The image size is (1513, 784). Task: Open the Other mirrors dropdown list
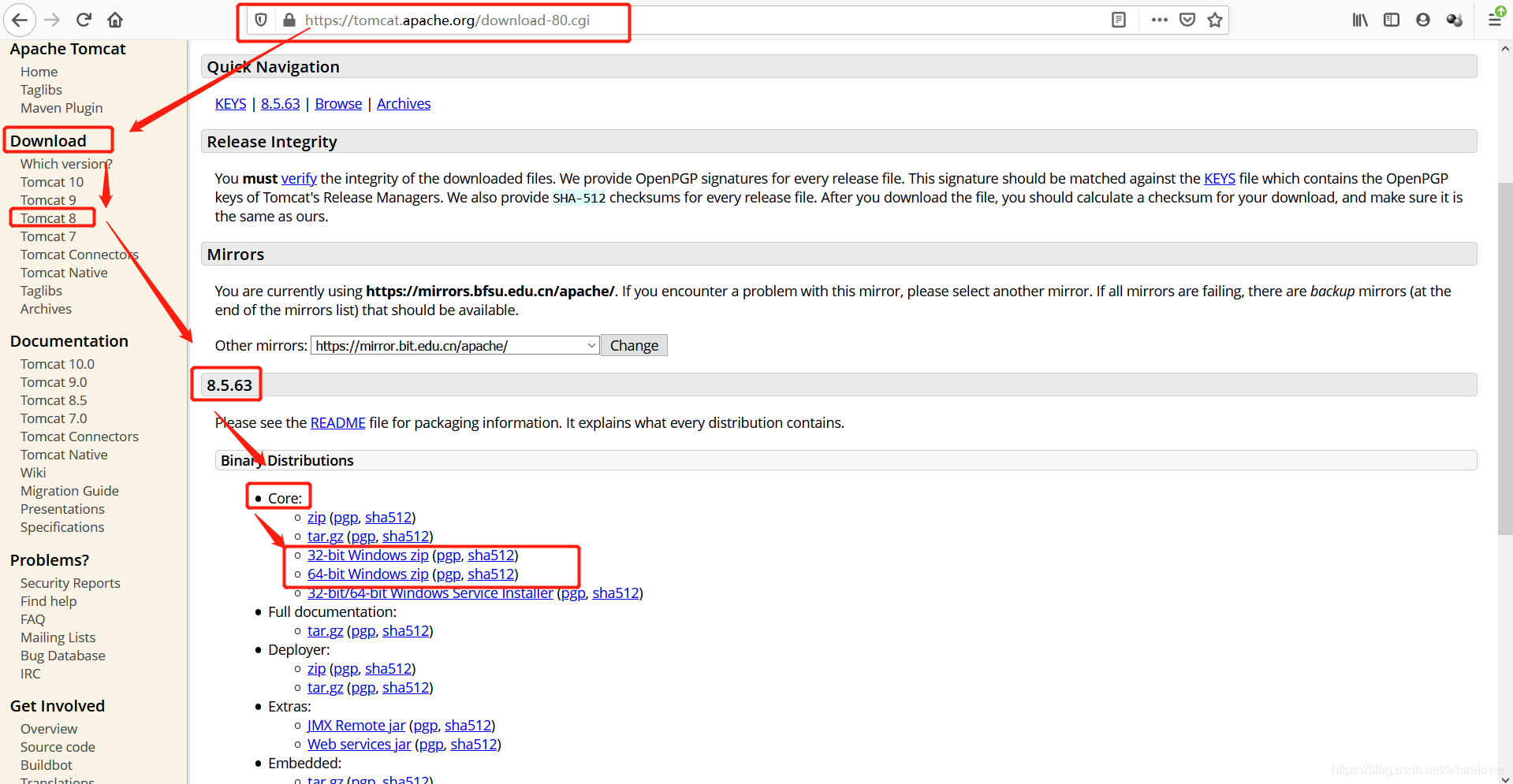[456, 345]
